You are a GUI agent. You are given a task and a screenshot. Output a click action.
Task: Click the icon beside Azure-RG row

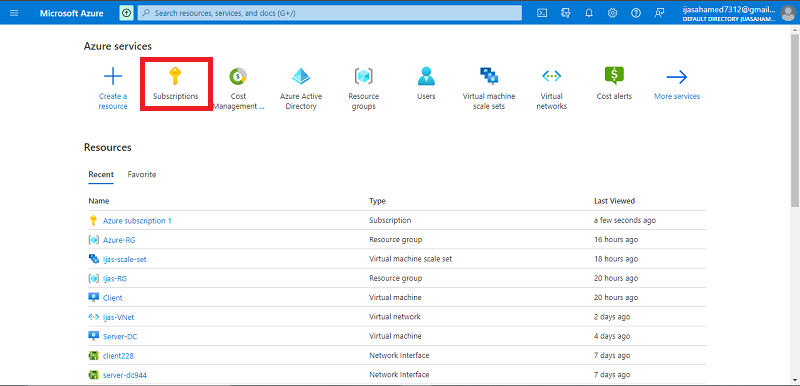tap(93, 240)
